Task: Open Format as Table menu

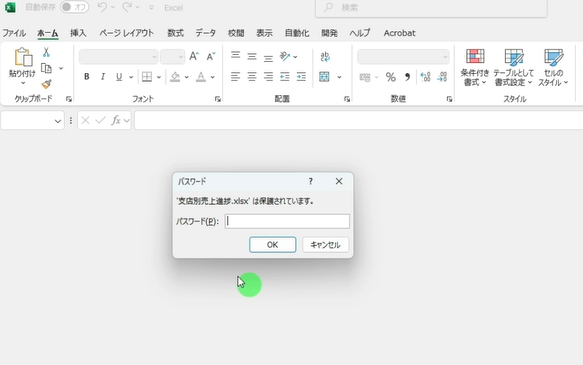Action: [x=513, y=67]
